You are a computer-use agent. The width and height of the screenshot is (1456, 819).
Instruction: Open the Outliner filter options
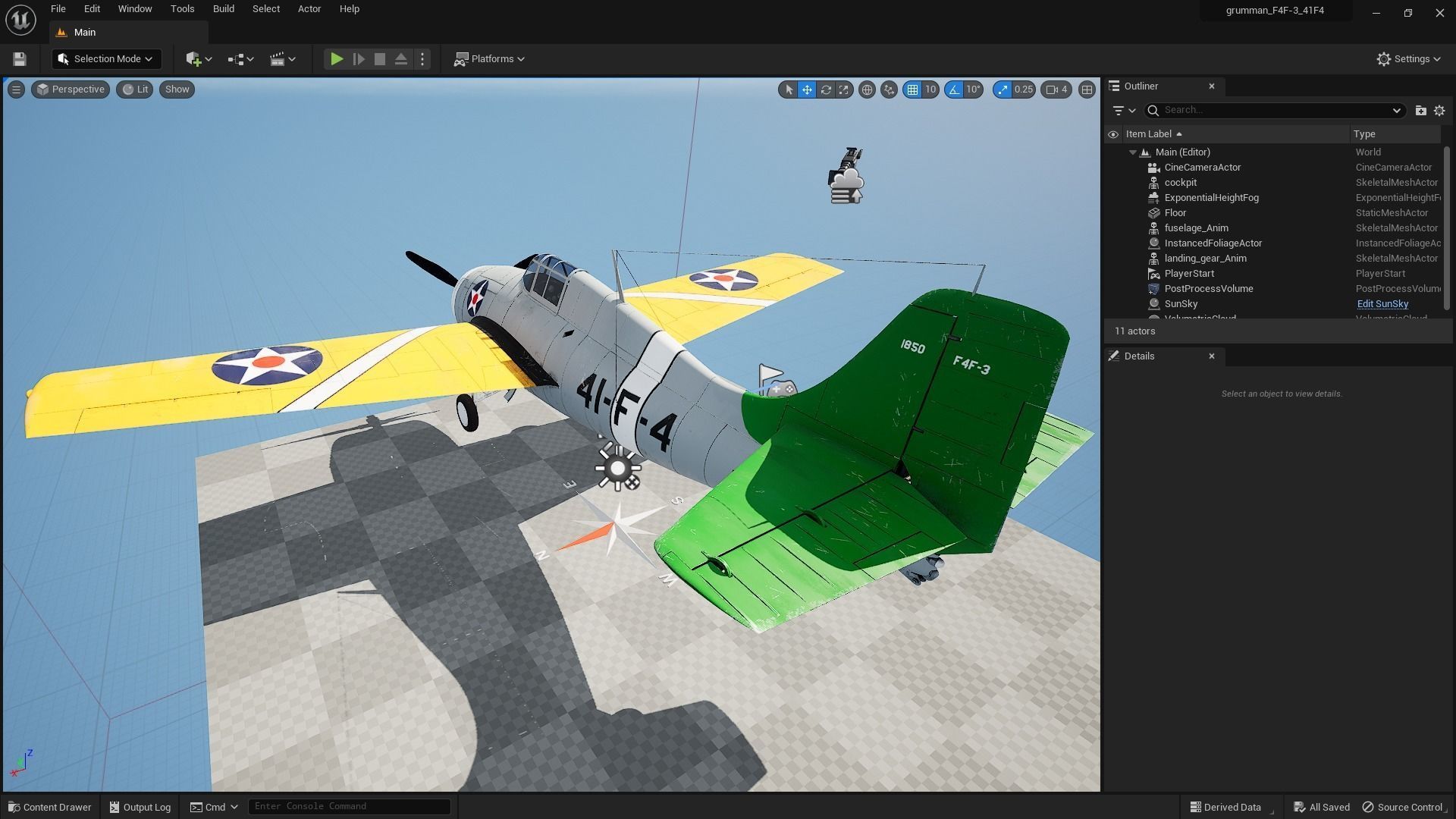1123,111
